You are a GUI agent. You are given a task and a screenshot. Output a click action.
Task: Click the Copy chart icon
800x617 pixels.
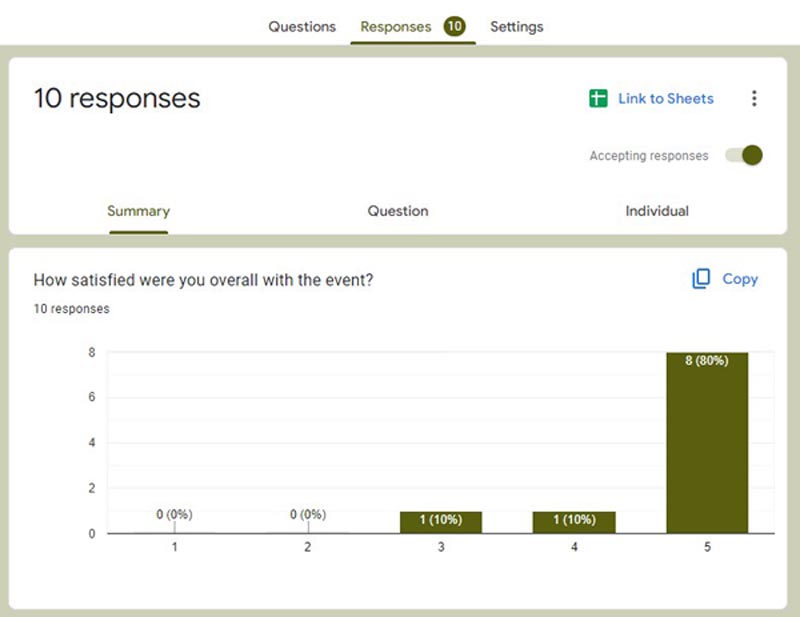click(701, 279)
